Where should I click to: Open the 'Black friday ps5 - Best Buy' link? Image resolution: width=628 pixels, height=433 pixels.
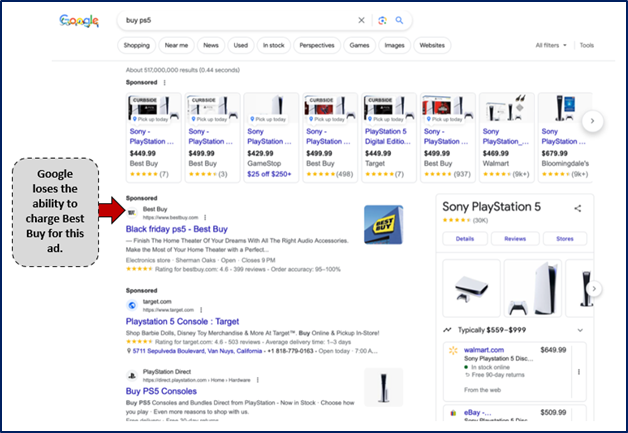pyautogui.click(x=177, y=229)
